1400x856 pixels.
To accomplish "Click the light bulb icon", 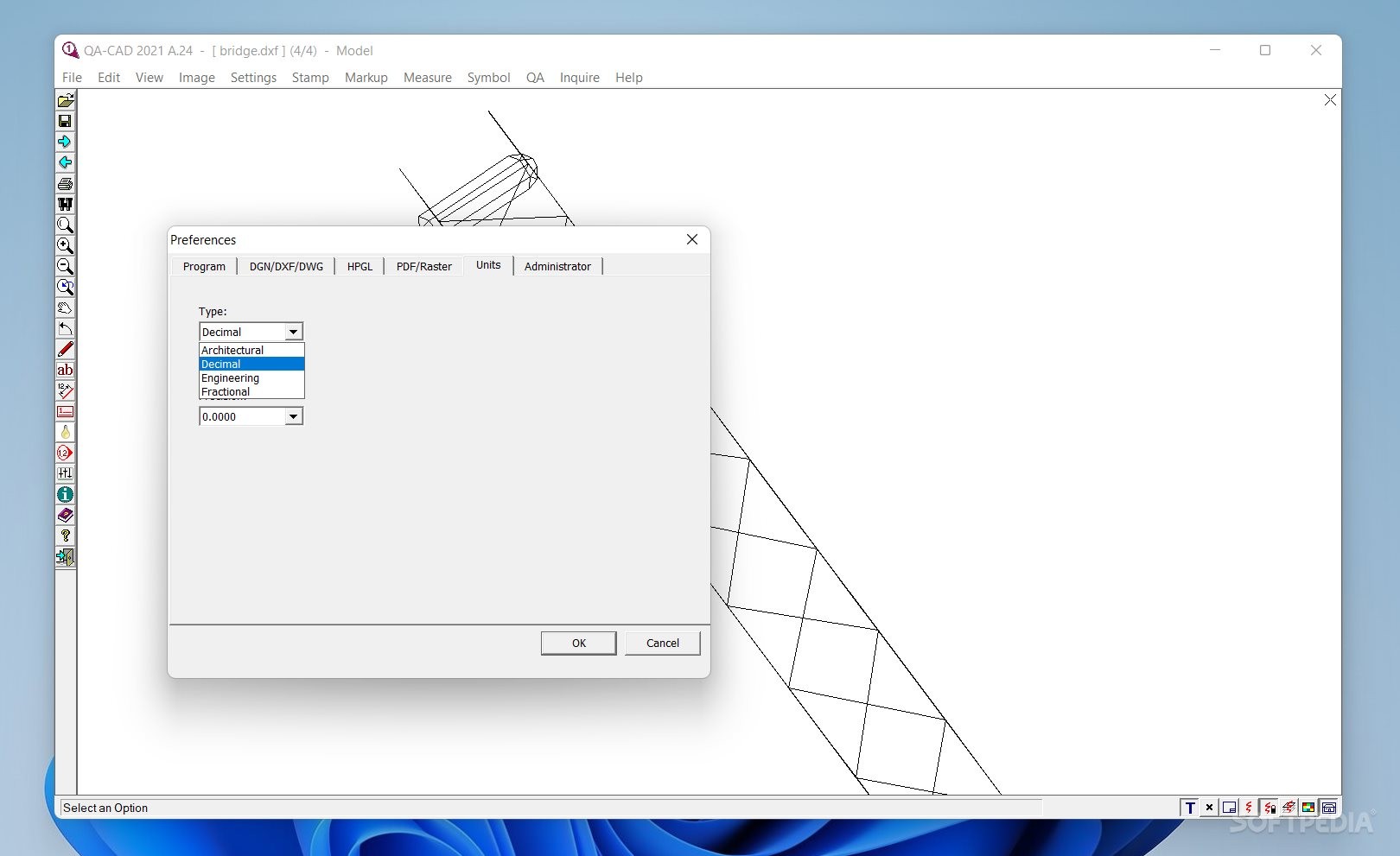I will click(65, 432).
